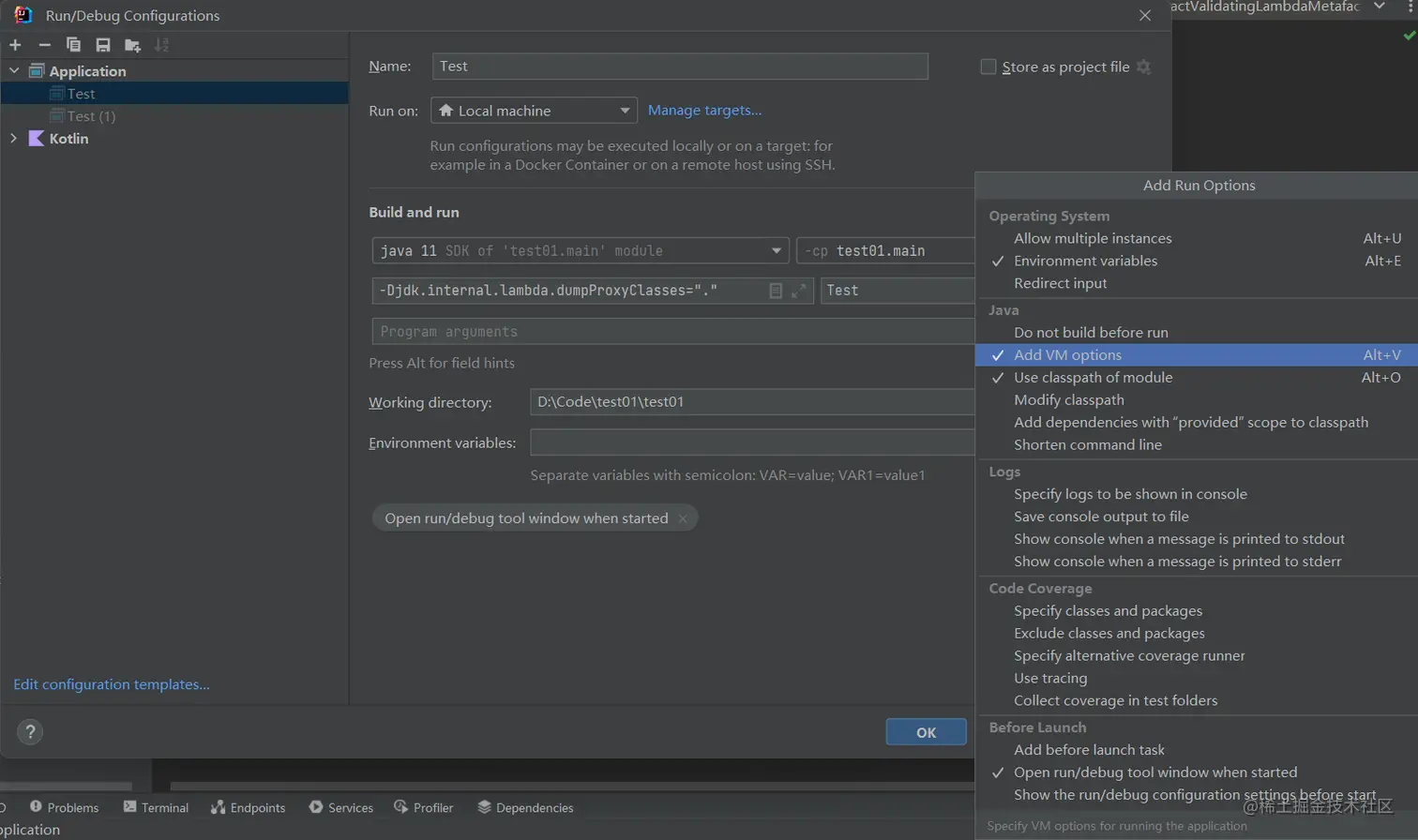
Task: Enable the Store as project file checkbox
Action: [988, 67]
